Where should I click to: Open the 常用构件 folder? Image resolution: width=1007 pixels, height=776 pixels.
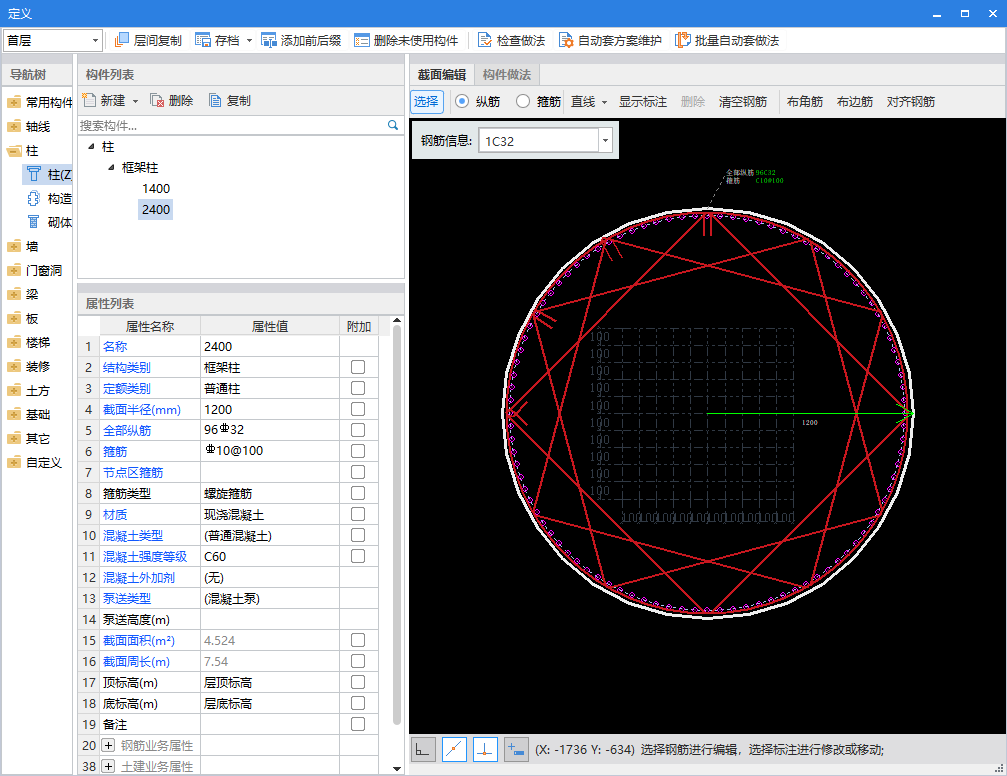(13, 102)
